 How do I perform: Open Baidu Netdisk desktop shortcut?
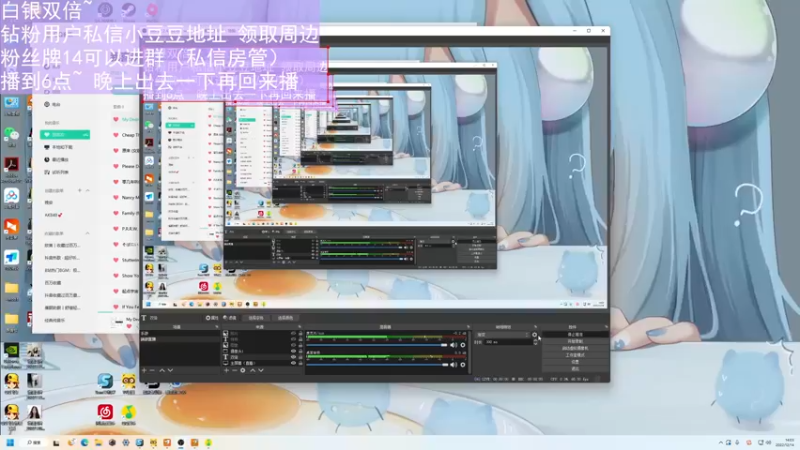tap(11, 196)
